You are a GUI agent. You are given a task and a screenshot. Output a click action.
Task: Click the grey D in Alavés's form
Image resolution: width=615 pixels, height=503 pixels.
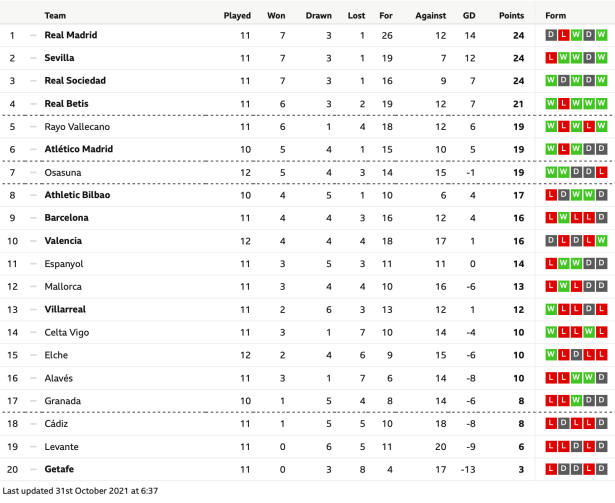point(602,378)
